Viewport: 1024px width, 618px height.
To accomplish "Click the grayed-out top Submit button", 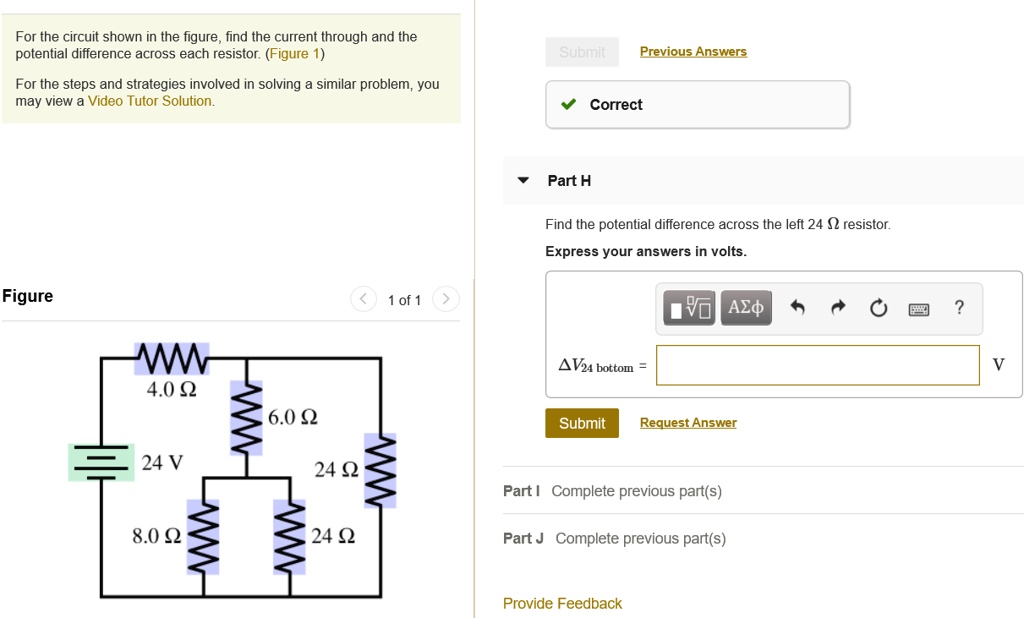I will click(x=581, y=51).
